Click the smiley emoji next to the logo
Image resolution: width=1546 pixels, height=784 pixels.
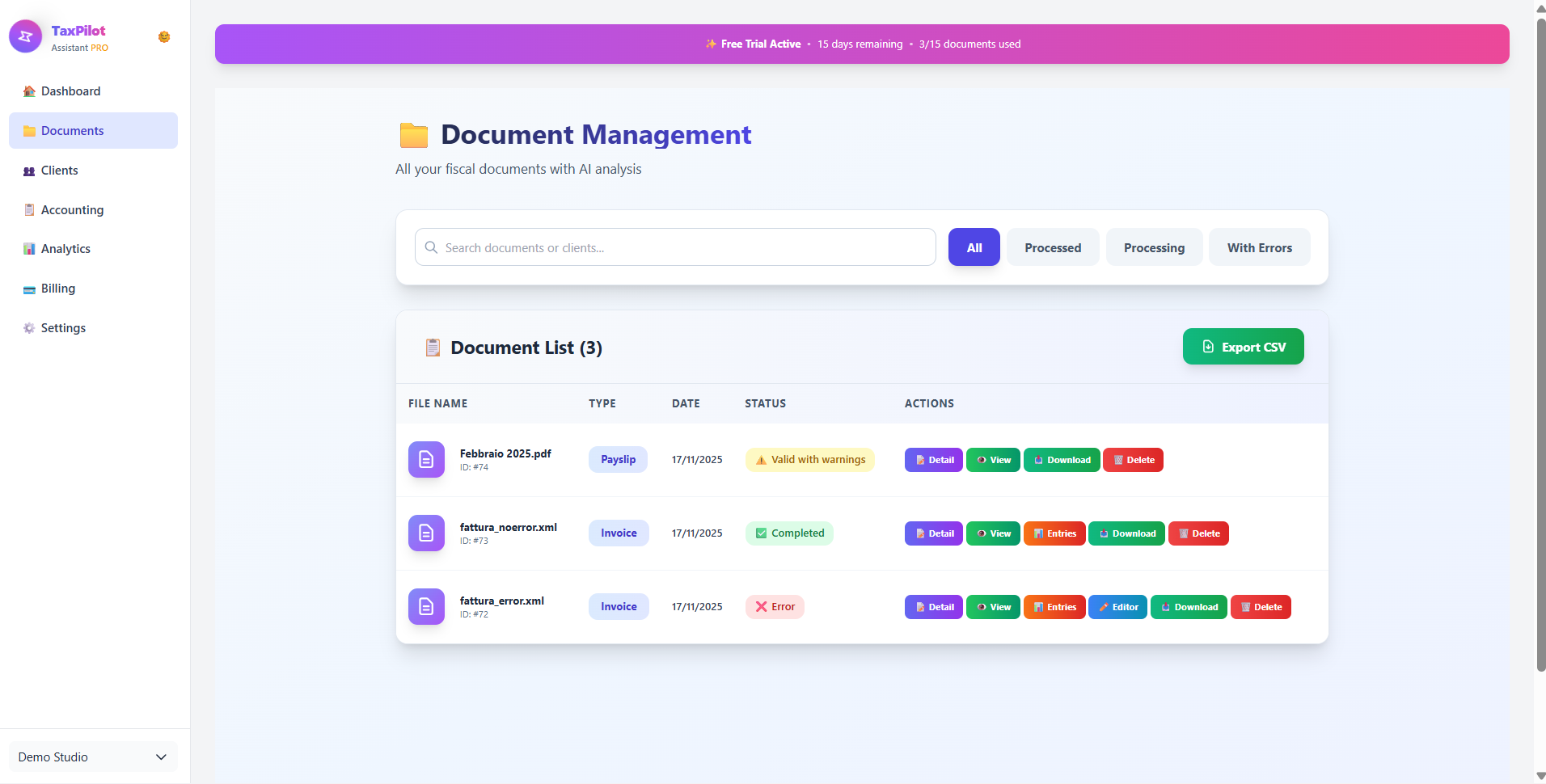tap(164, 36)
